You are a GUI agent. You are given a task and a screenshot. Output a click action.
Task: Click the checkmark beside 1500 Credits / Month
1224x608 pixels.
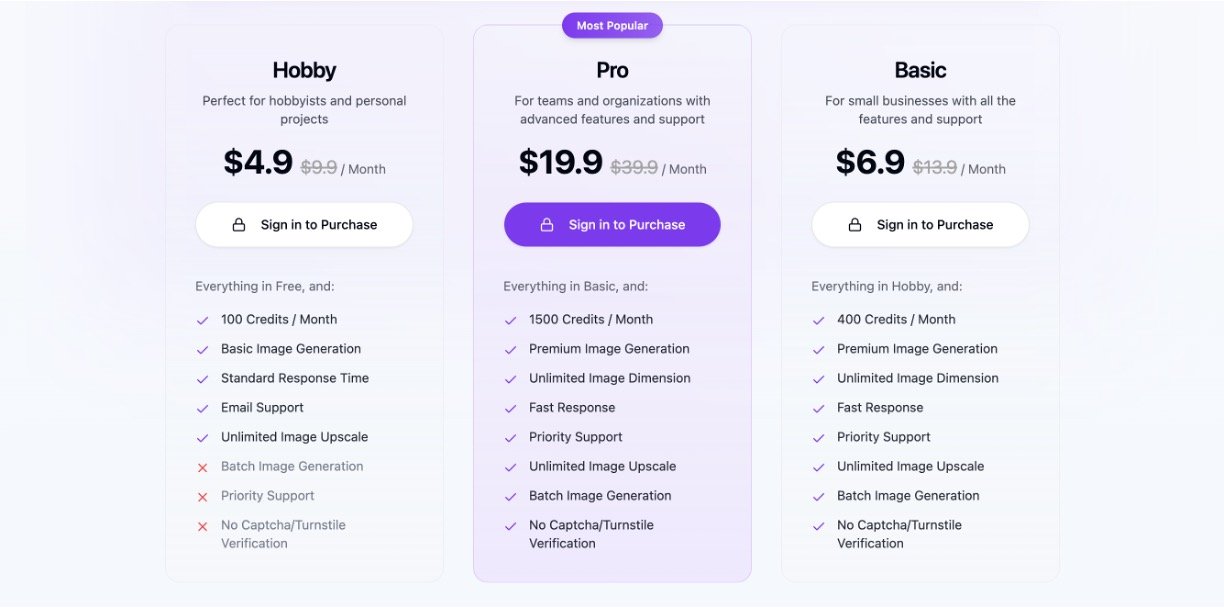pyautogui.click(x=511, y=320)
